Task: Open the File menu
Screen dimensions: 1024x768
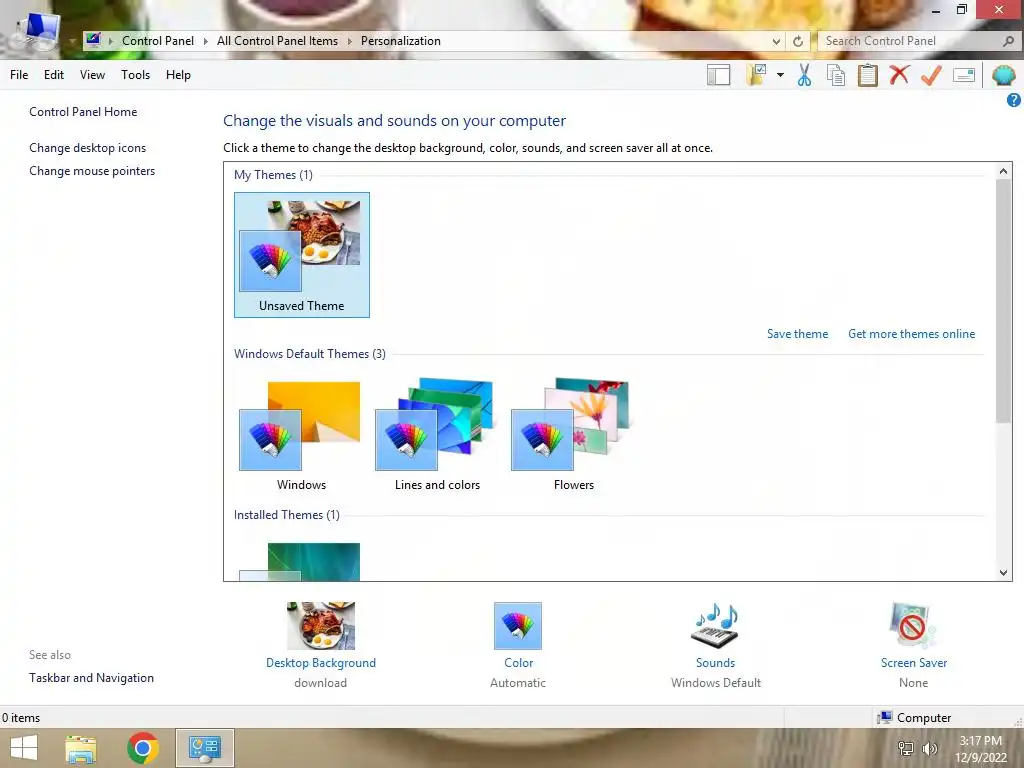Action: click(19, 74)
